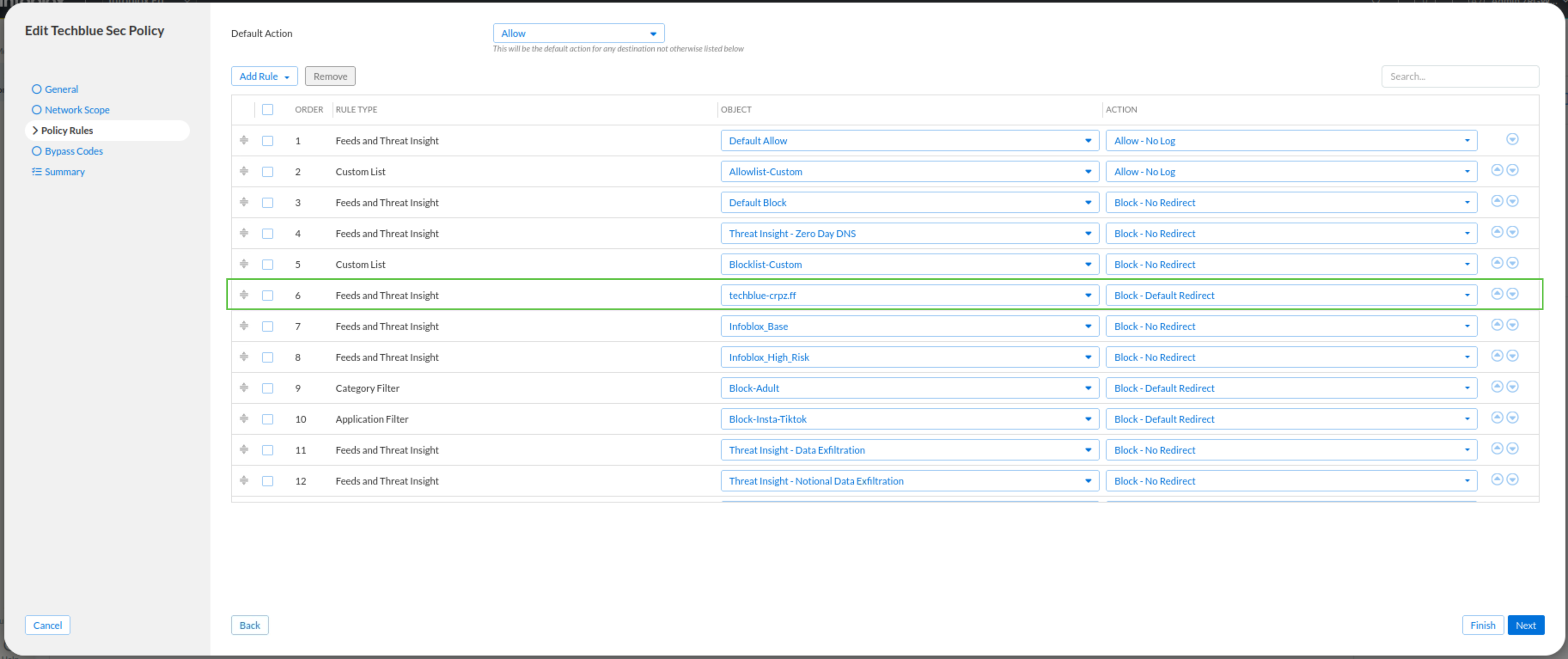1568x659 pixels.
Task: Open the Default Action dropdown
Action: (x=578, y=34)
